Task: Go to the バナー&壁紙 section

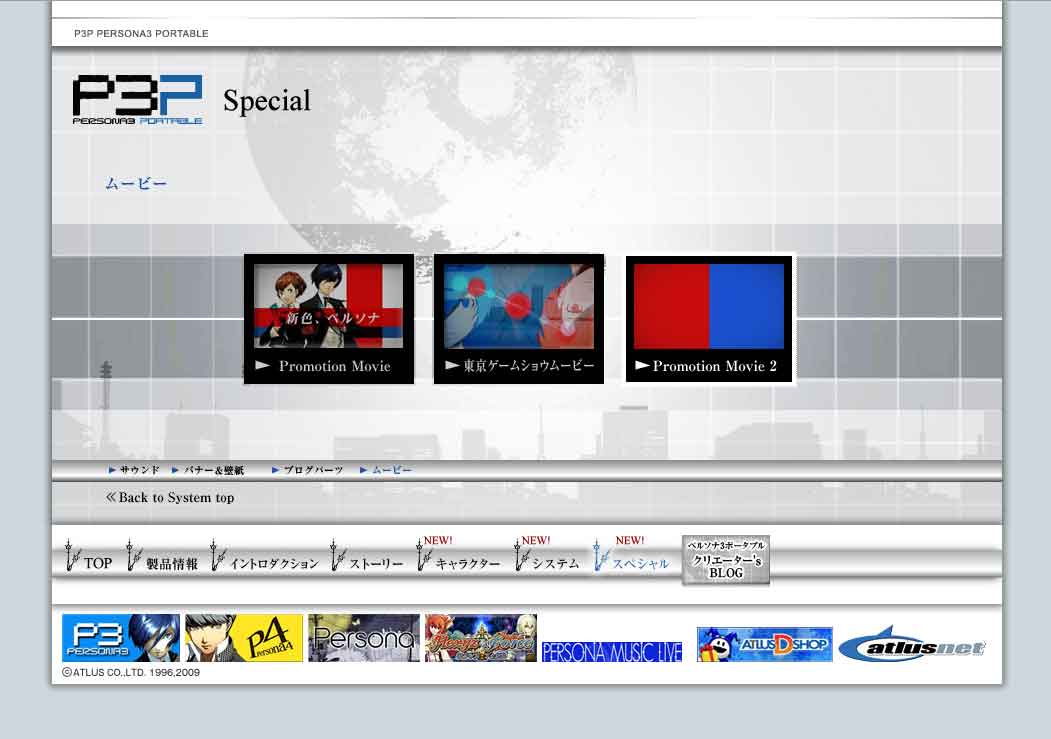Action: point(208,470)
